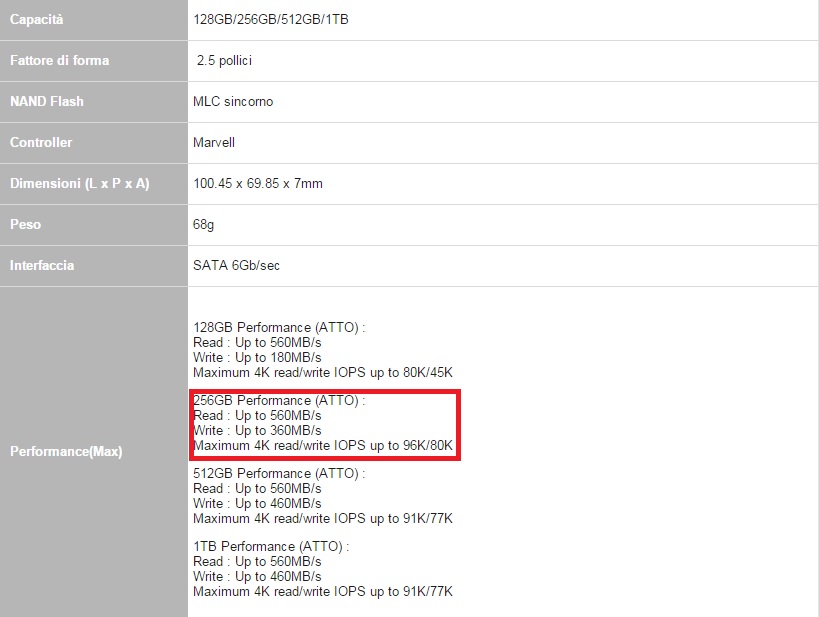Click the NAND Flash row label
This screenshot has width=819, height=617.
coord(46,101)
